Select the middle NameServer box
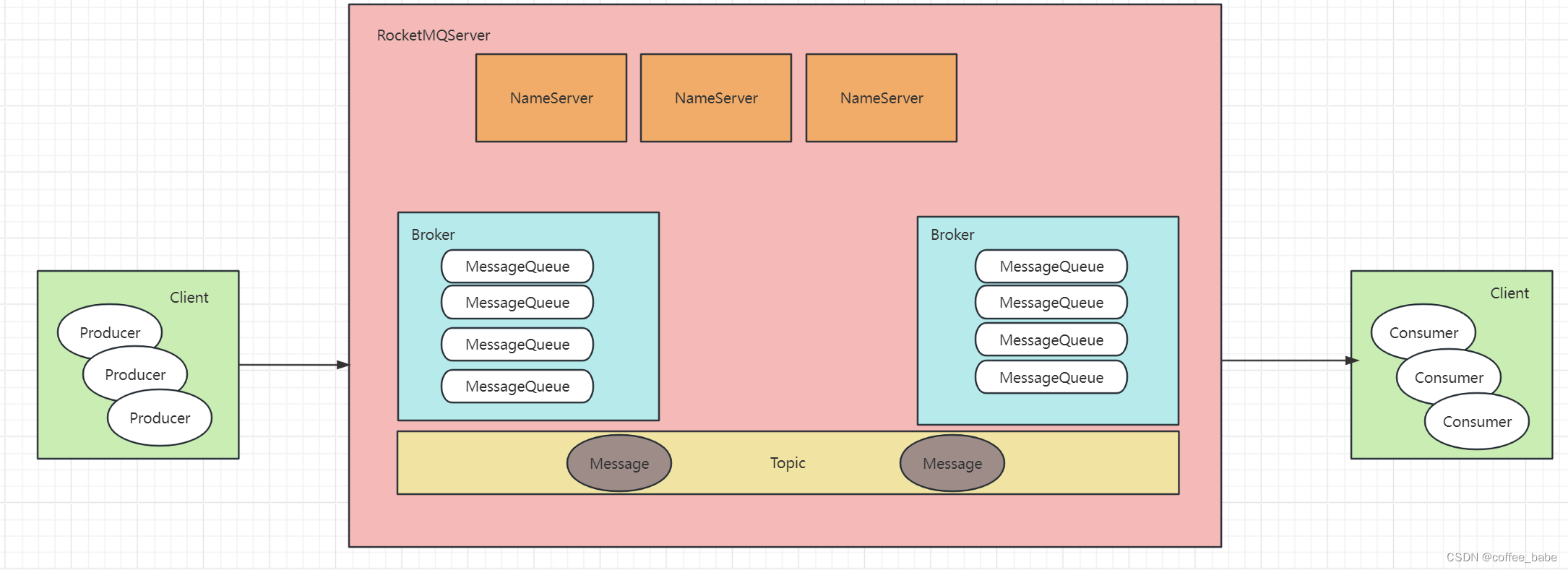The image size is (1568, 570). click(716, 98)
